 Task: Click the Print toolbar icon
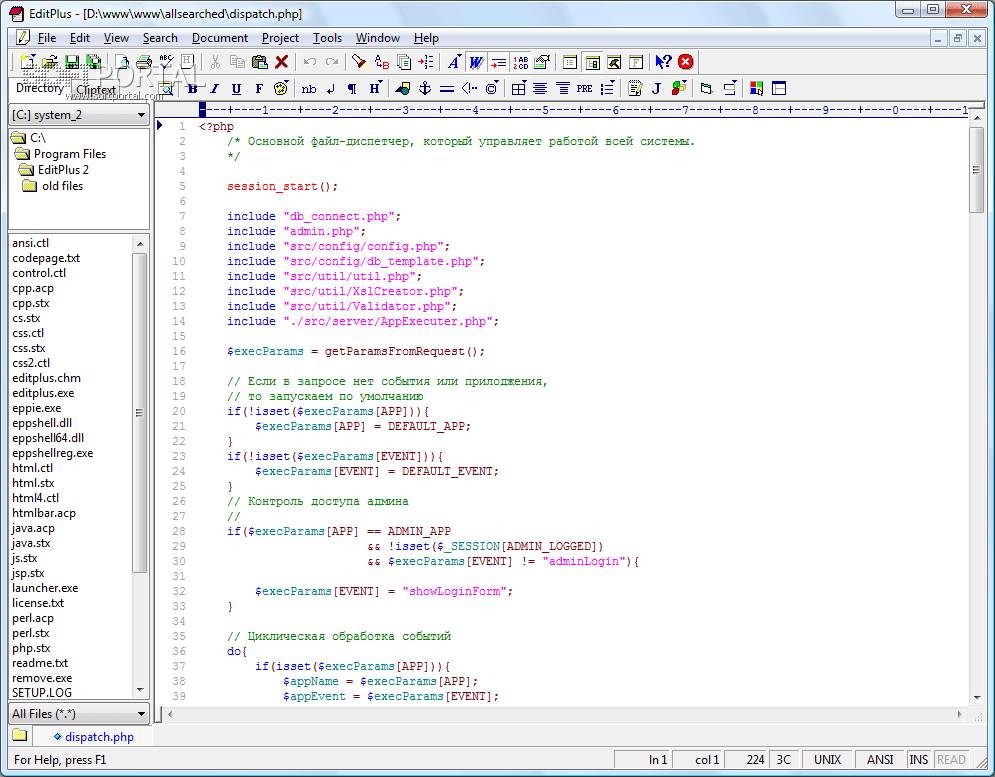coord(144,62)
